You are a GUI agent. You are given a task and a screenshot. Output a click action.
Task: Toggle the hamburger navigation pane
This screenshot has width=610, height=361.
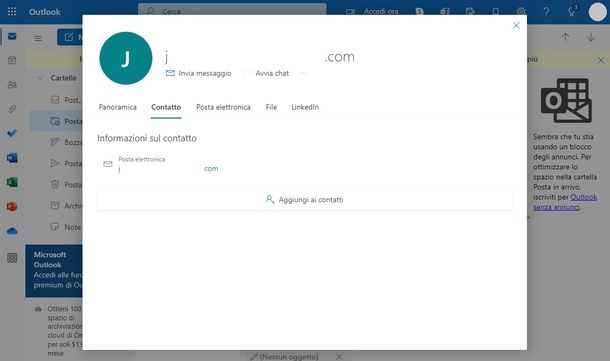click(x=38, y=38)
